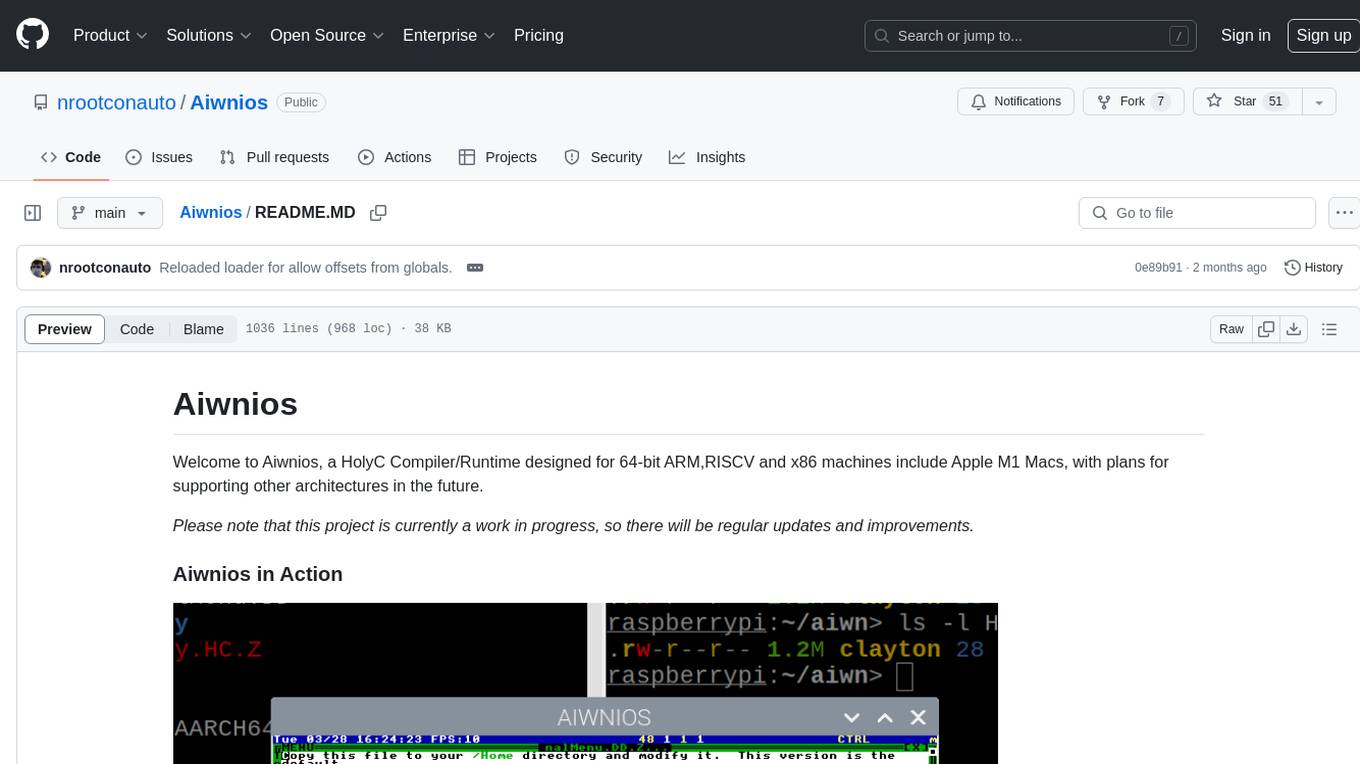Click the star count 51
This screenshot has height=764, width=1360.
click(x=1275, y=102)
